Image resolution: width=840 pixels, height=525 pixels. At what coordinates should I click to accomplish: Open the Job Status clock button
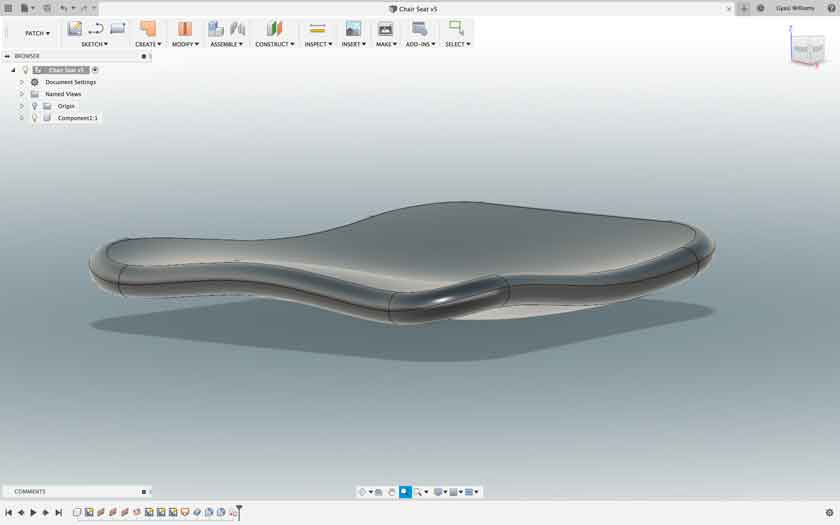[760, 8]
